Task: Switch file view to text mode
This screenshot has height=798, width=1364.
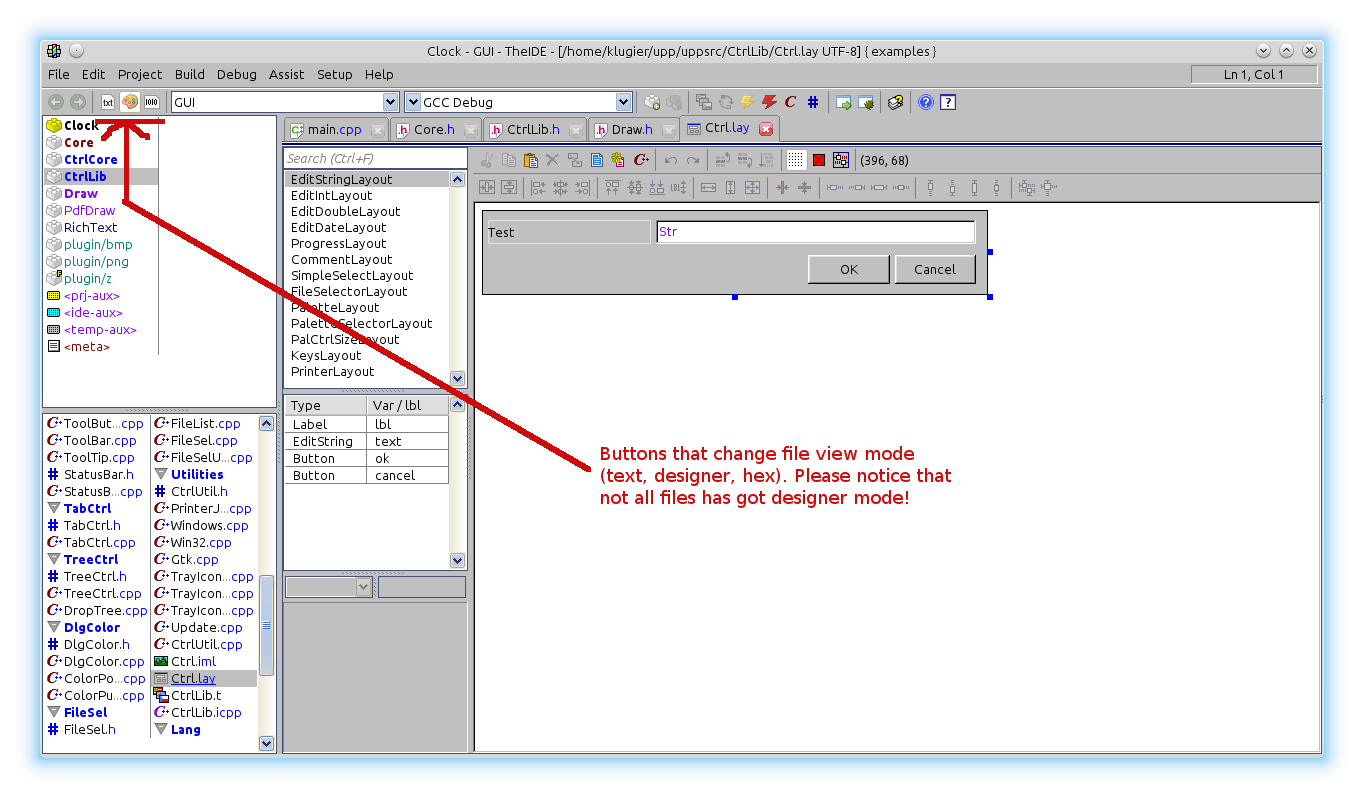Action: pos(108,102)
